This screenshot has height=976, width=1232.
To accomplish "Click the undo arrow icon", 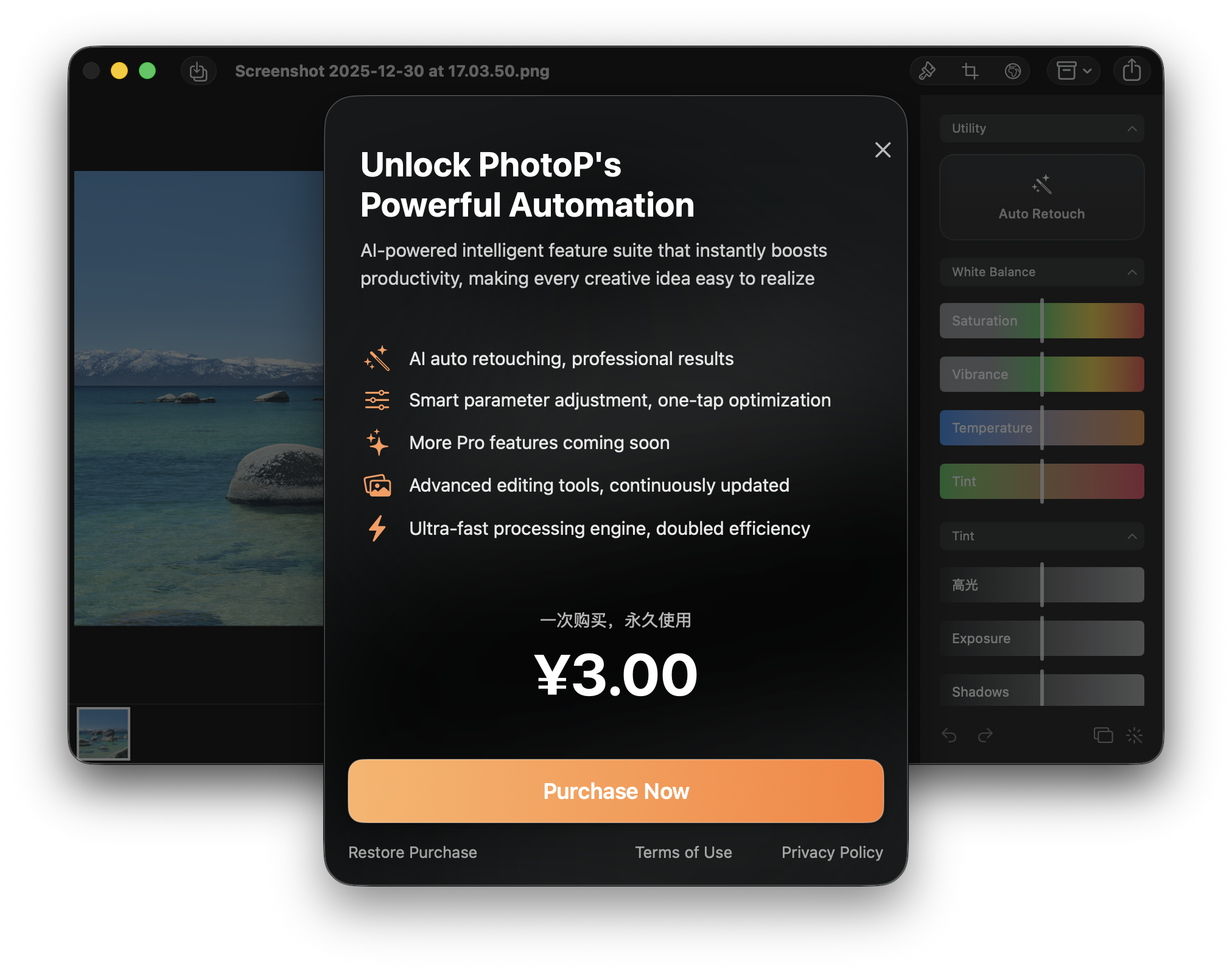I will coord(949,736).
